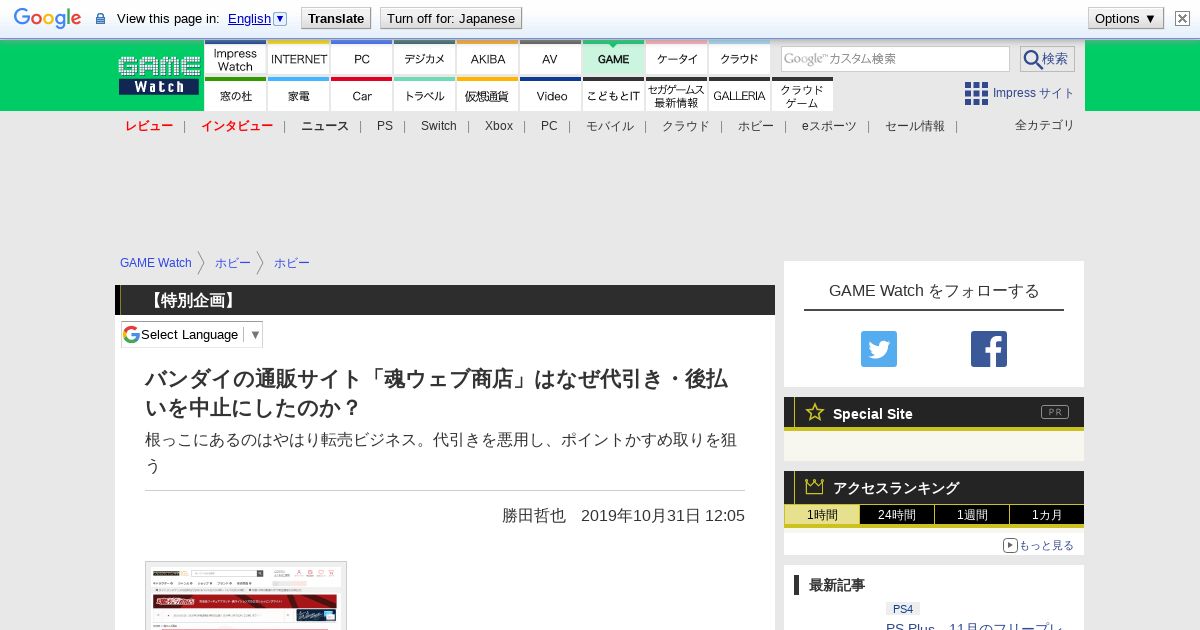Open the デジカメ Watch tab

click(425, 59)
